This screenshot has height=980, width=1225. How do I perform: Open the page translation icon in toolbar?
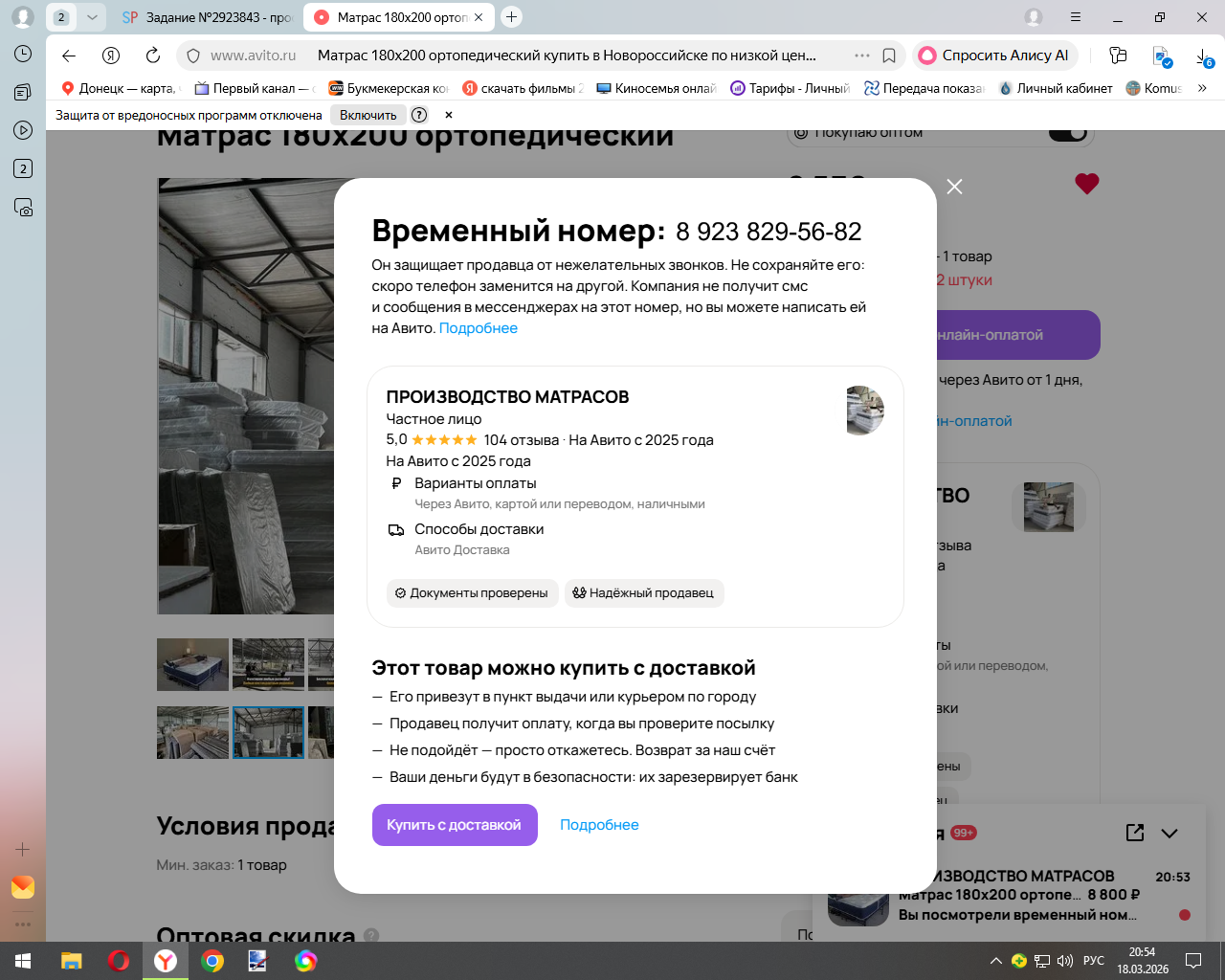(x=1162, y=56)
